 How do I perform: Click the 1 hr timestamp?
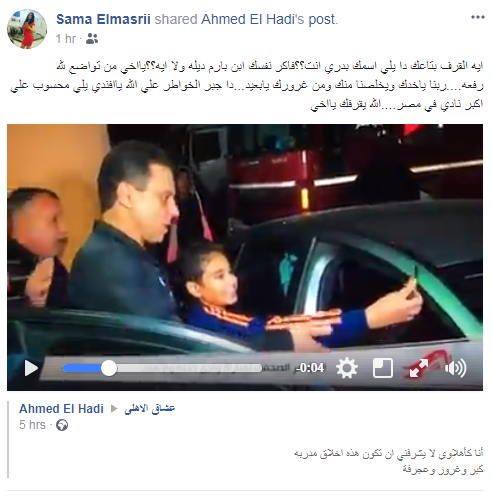coord(66,39)
